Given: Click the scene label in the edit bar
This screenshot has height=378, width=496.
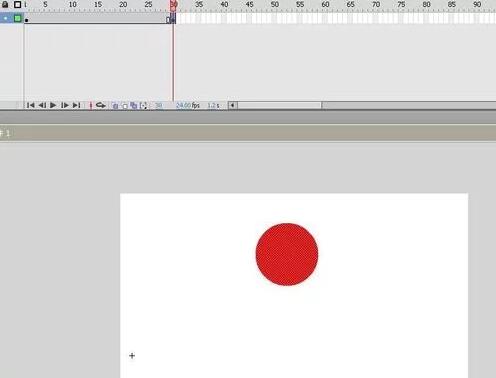Looking at the screenshot, I should coord(5,133).
